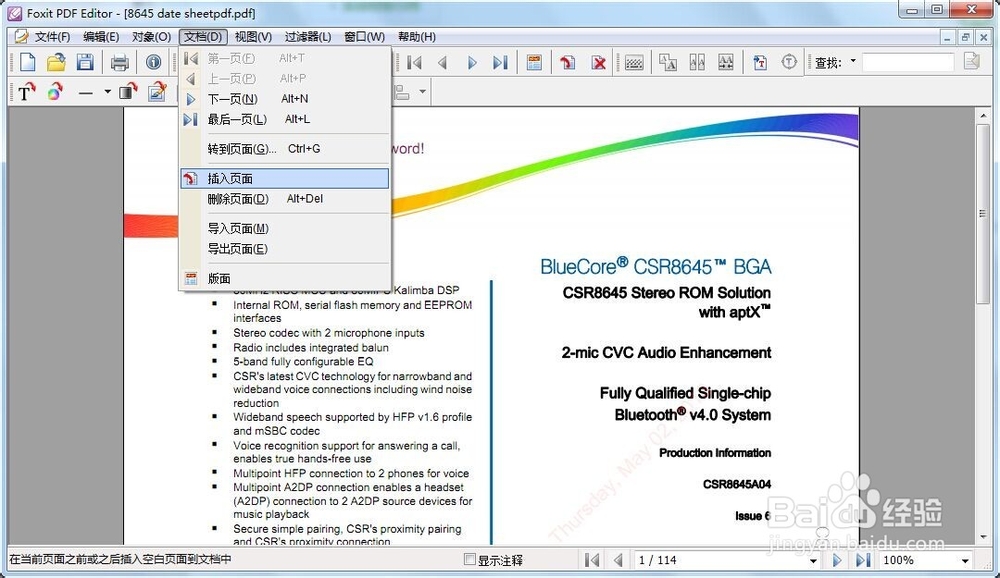1000x578 pixels.
Task: Click the inner document restore button
Action: (x=966, y=38)
